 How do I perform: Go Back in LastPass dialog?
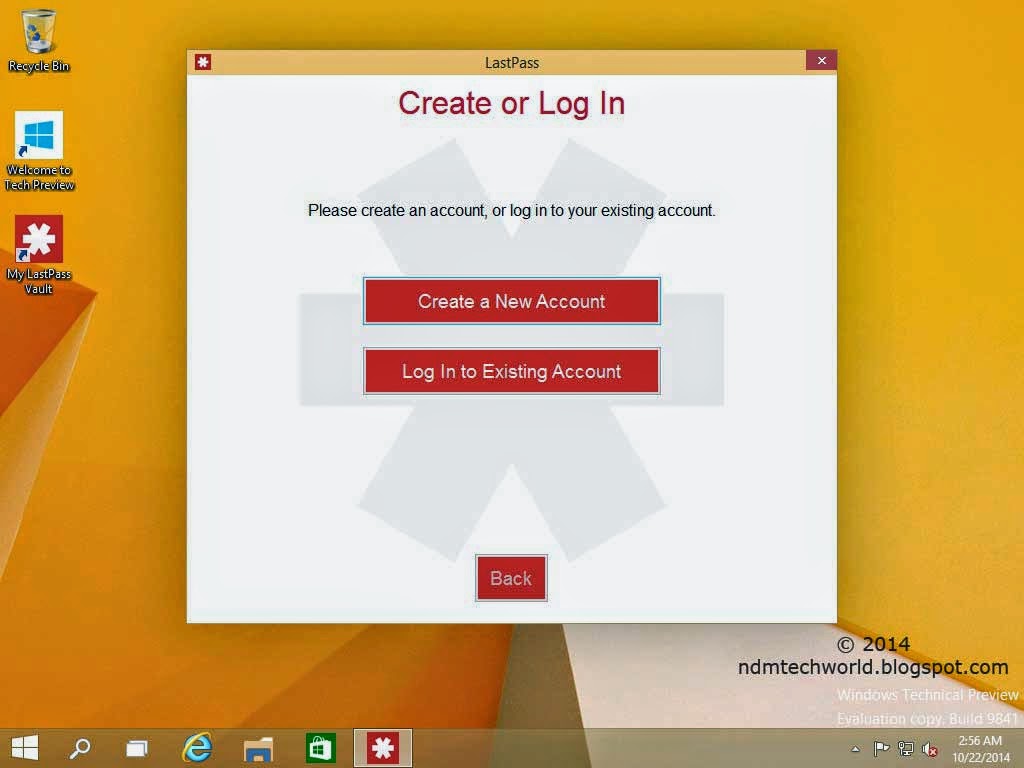[511, 578]
